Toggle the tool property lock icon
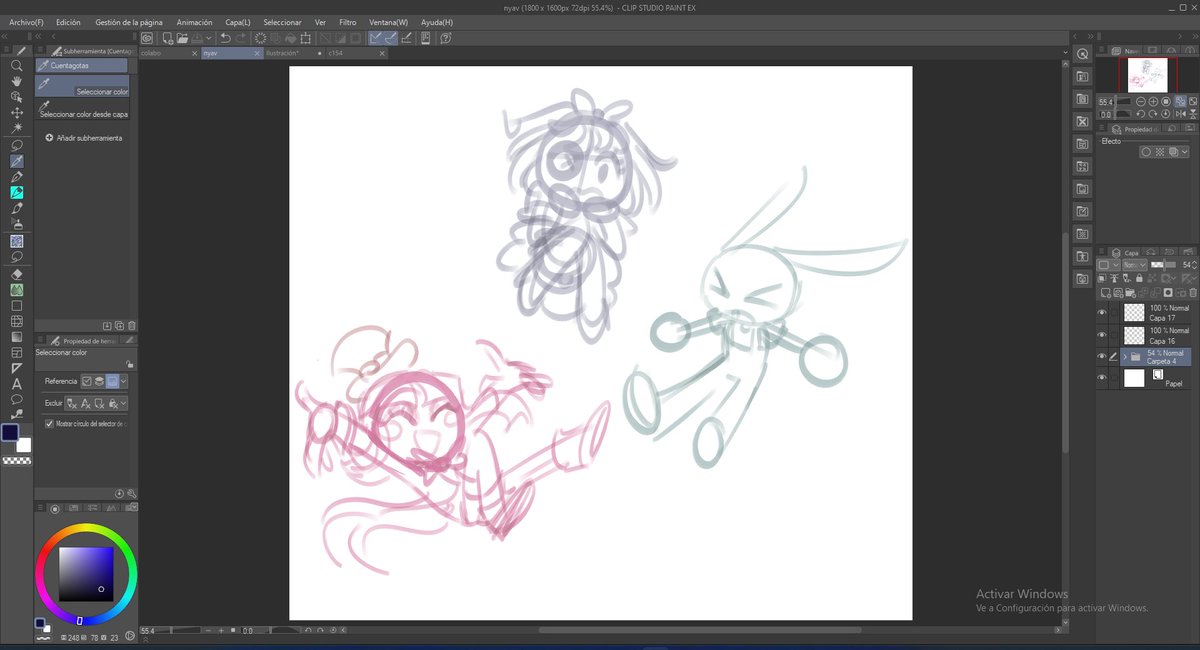 [130, 364]
